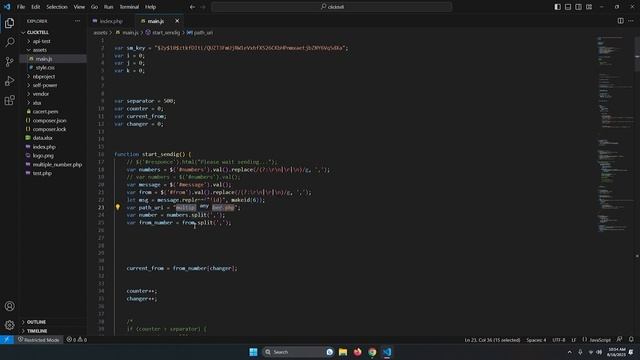This screenshot has width=640, height=360.
Task: Open notifications bell in status bar
Action: 631,340
